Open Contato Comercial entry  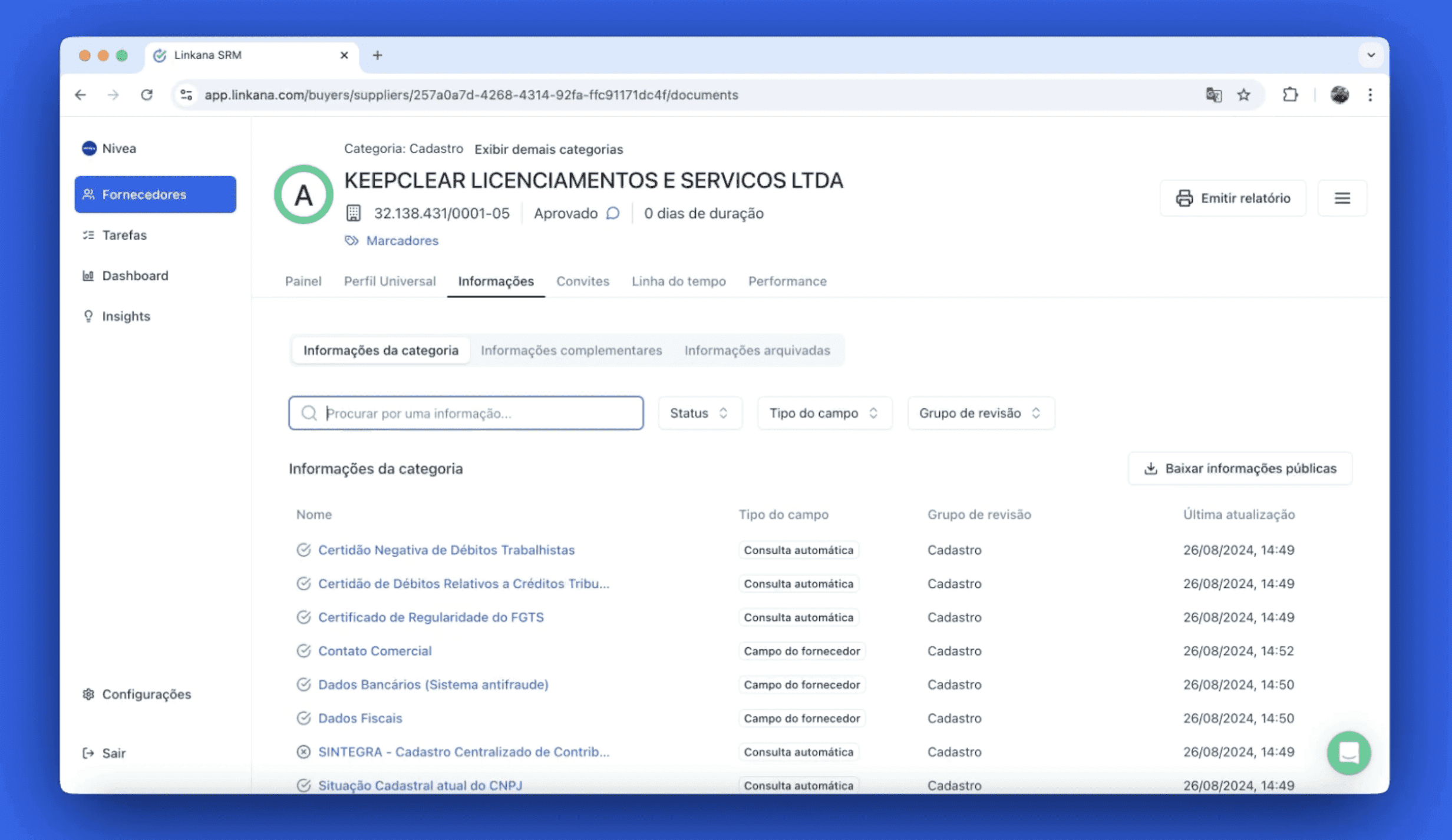[x=375, y=650]
